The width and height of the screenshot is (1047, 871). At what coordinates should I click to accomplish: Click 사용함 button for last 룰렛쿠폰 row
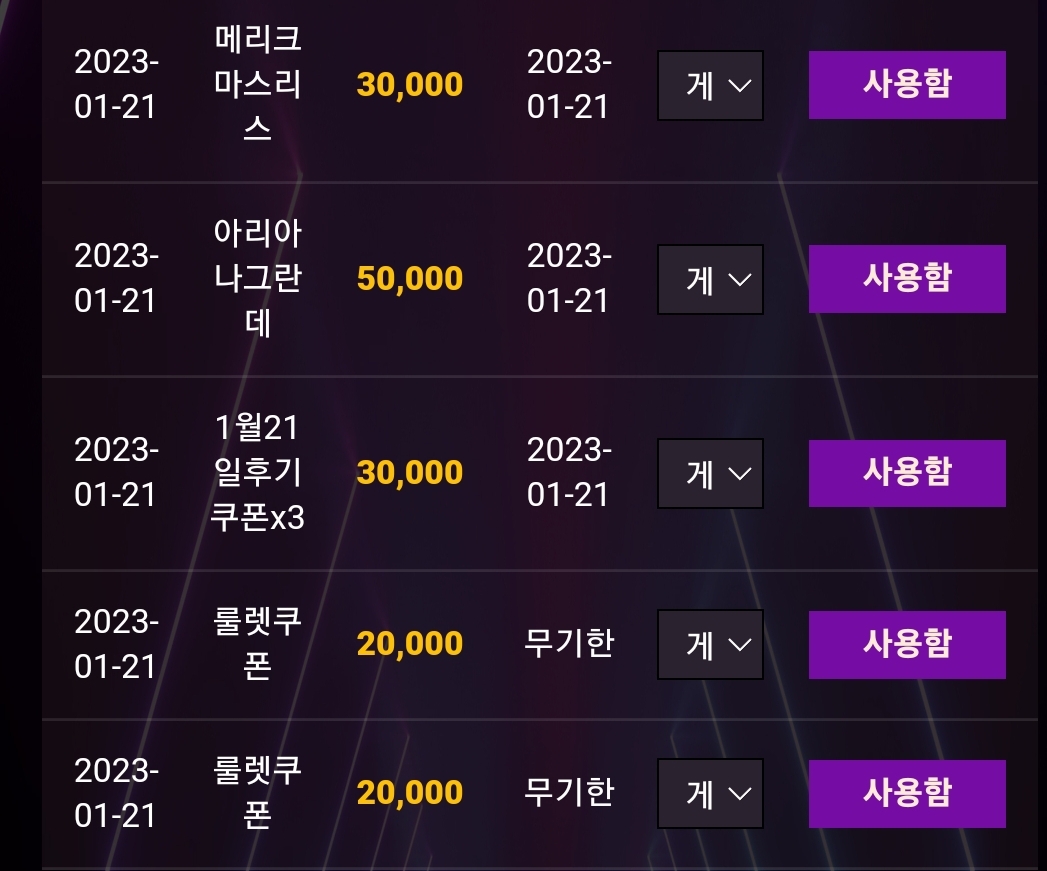coord(907,794)
